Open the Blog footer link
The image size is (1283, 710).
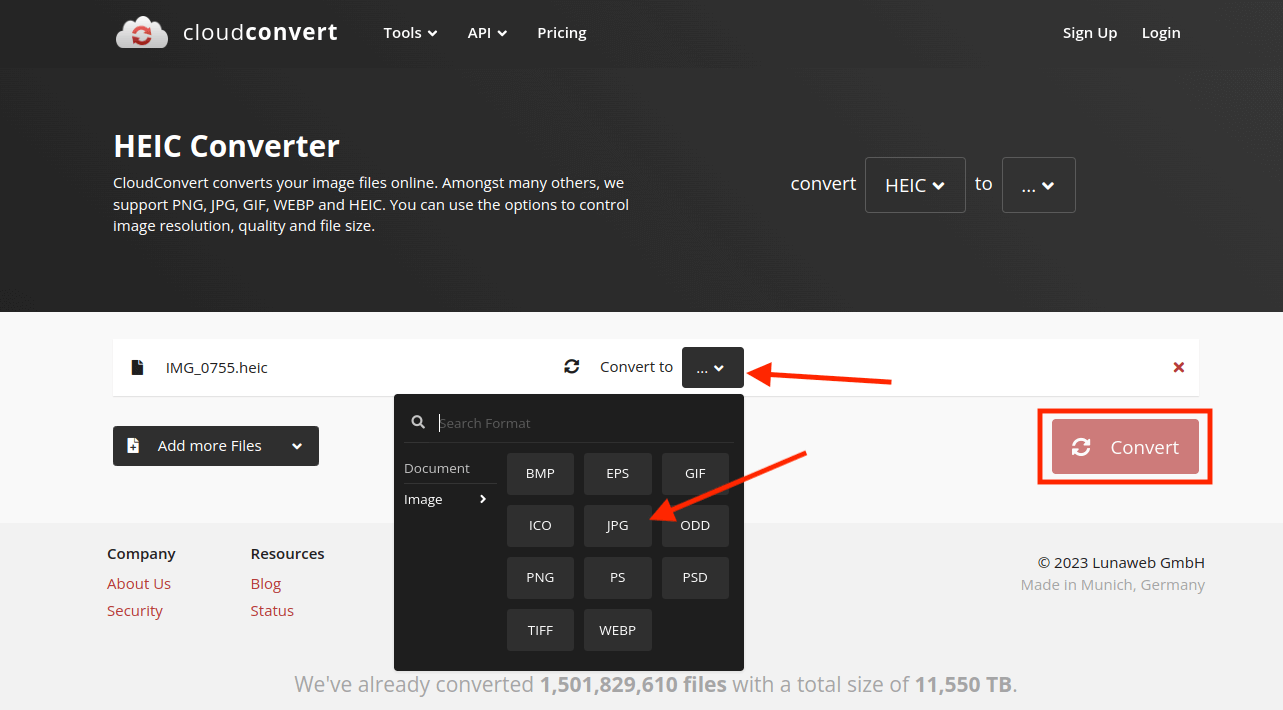(266, 584)
